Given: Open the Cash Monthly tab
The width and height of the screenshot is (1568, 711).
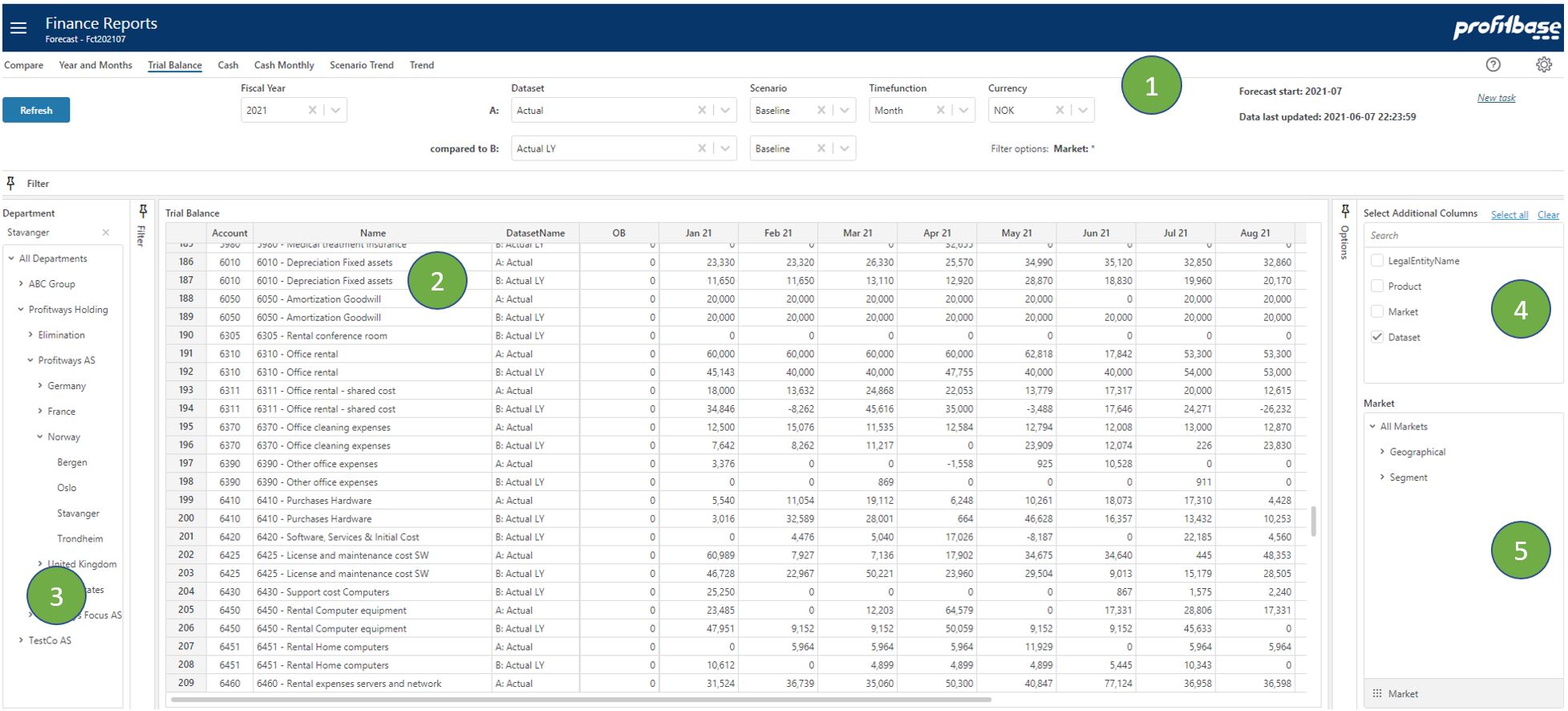Looking at the screenshot, I should tap(284, 65).
